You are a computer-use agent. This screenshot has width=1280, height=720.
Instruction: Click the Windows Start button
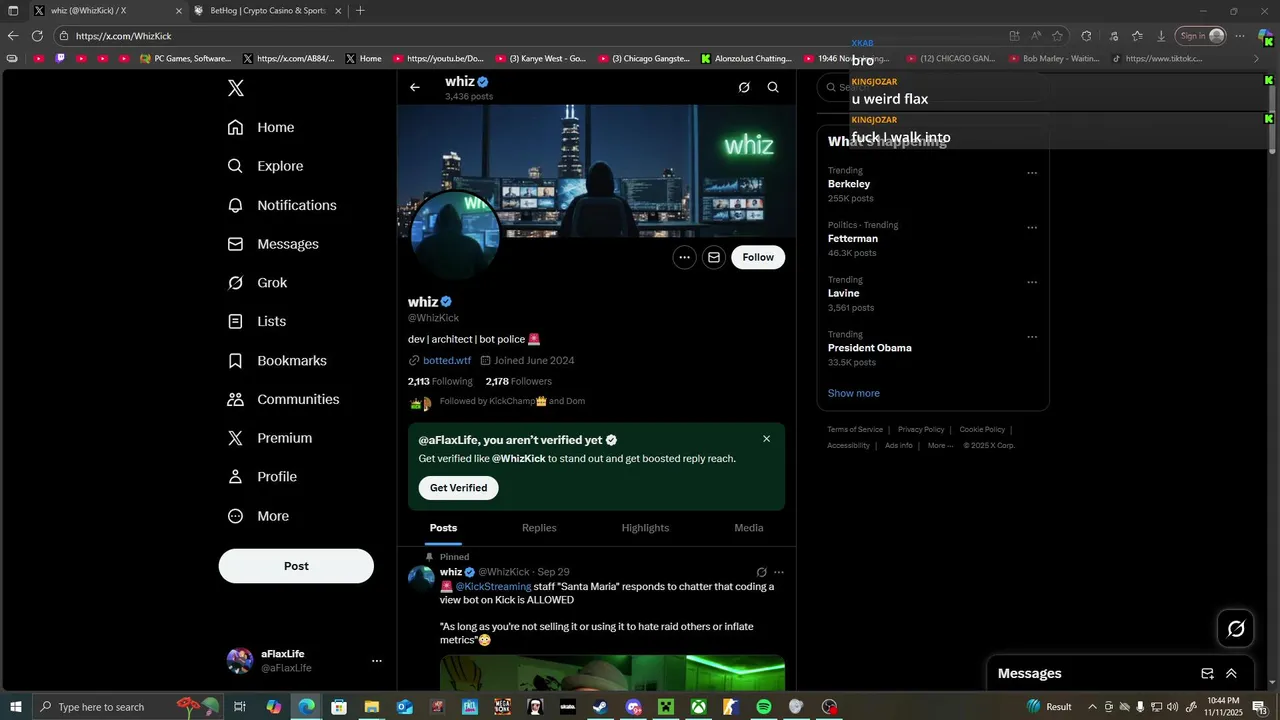(x=16, y=707)
